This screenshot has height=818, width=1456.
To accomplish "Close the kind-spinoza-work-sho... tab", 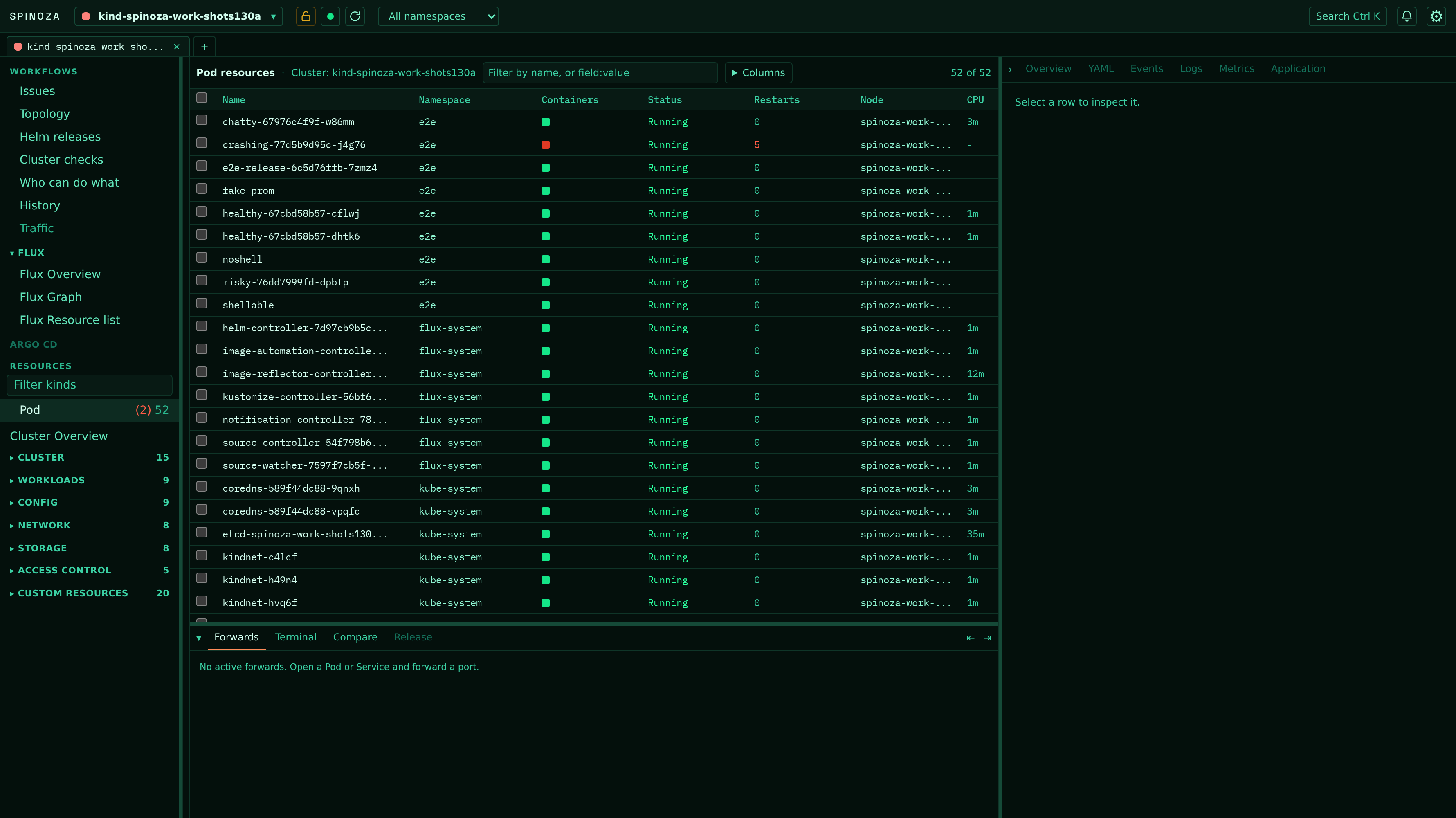I will (176, 47).
